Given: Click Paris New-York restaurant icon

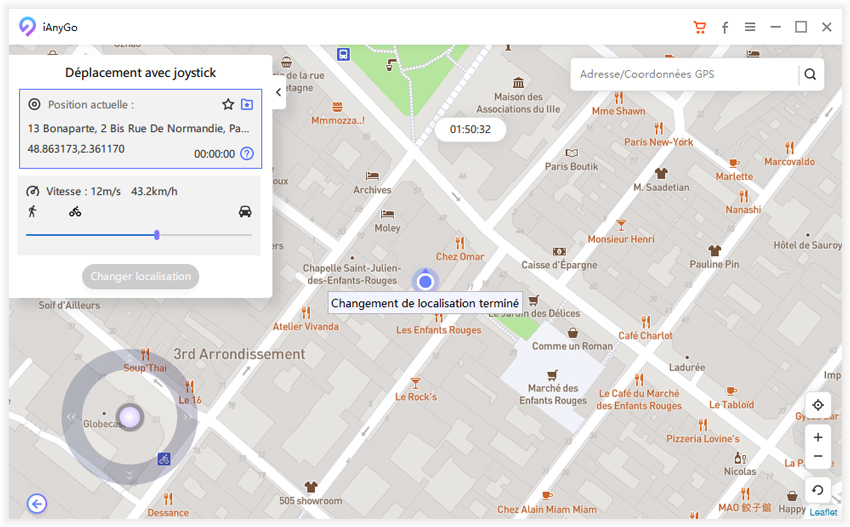Looking at the screenshot, I should (x=659, y=128).
